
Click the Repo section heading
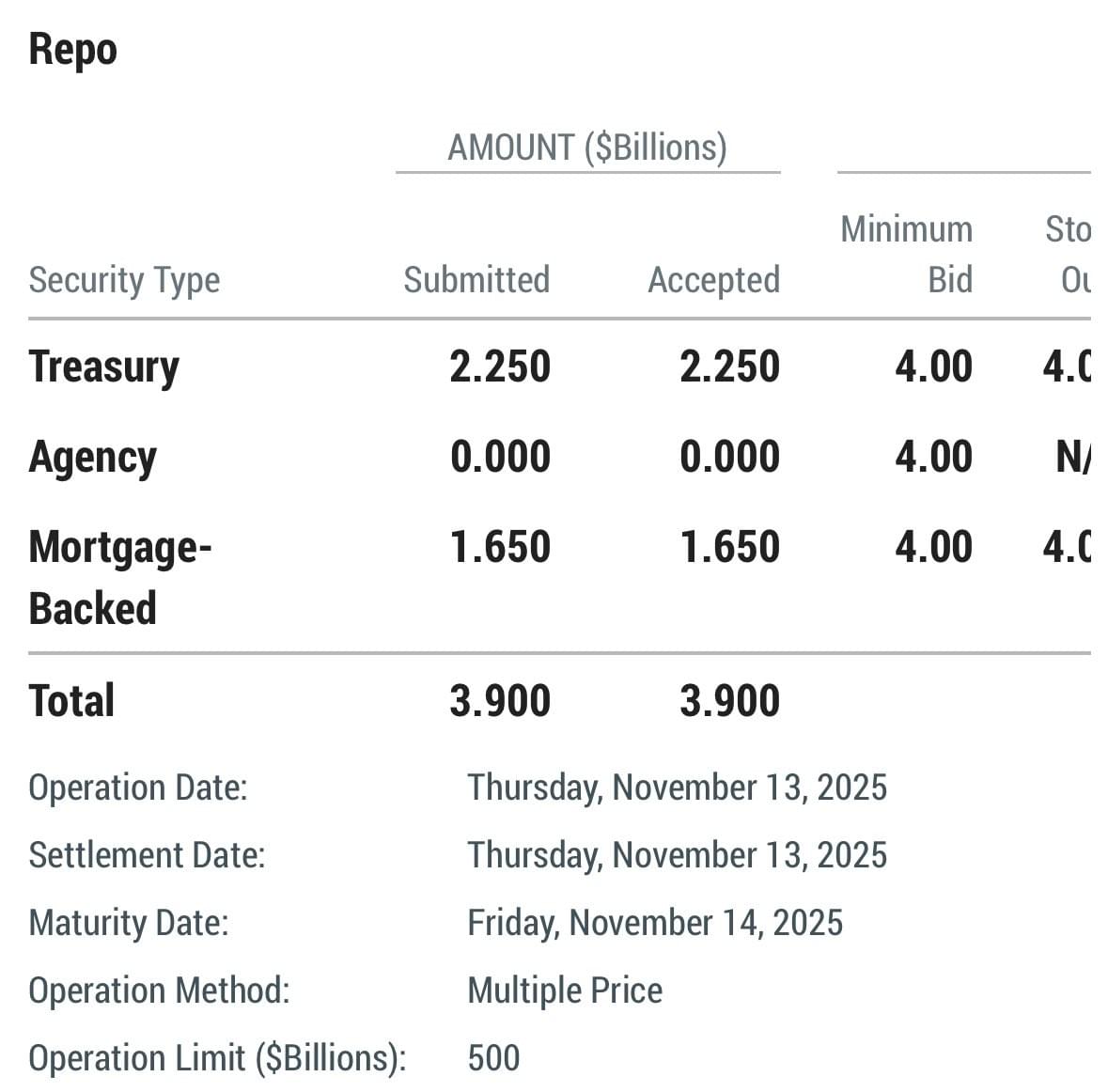point(72,49)
